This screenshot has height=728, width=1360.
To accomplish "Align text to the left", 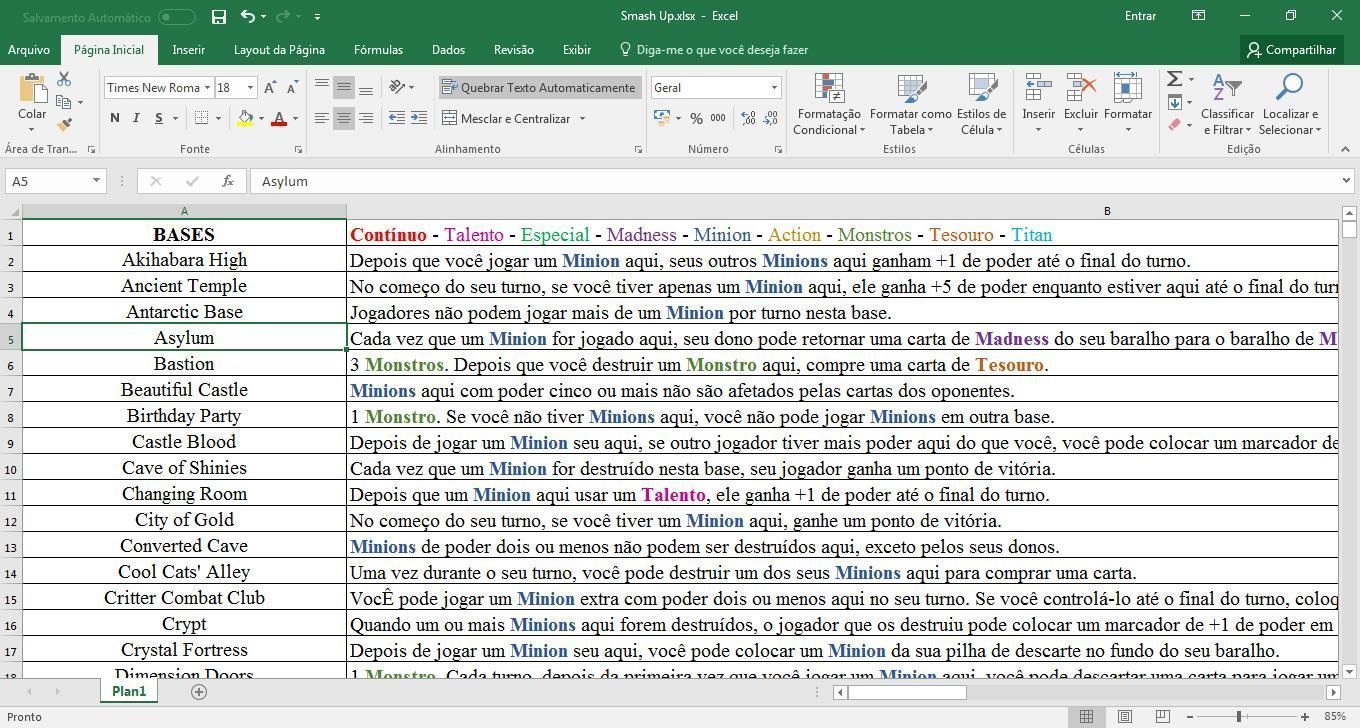I will pyautogui.click(x=321, y=118).
